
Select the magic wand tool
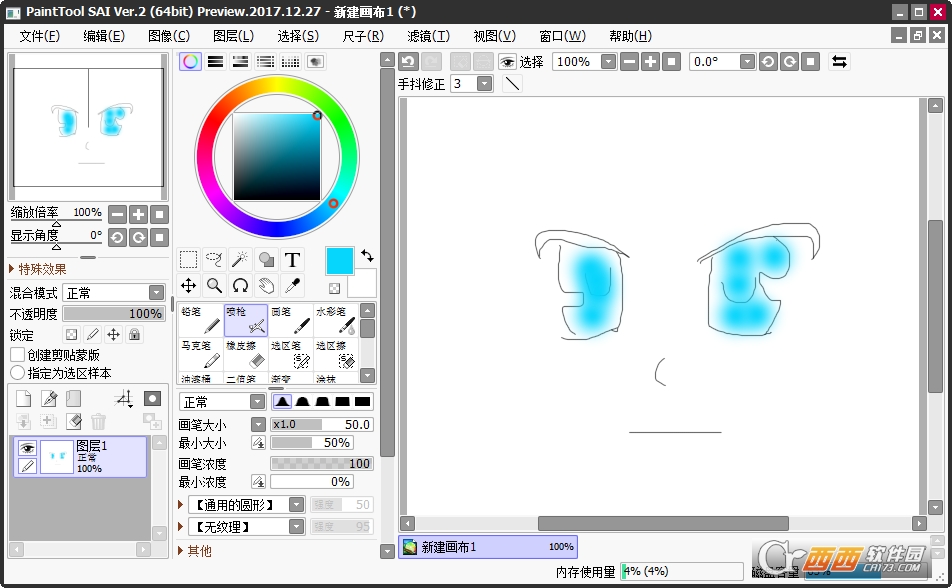240,260
